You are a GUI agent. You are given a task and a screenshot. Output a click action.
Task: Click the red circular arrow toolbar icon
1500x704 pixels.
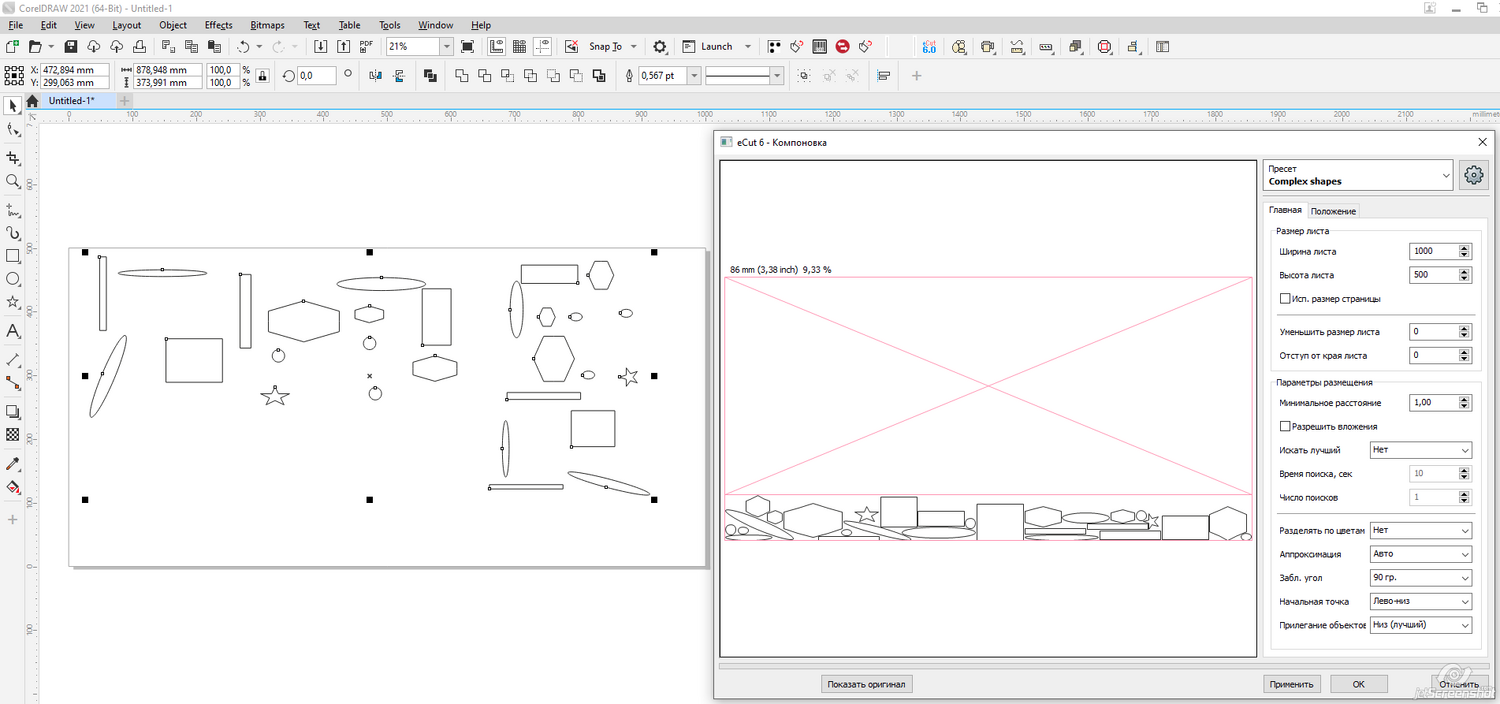[x=843, y=46]
